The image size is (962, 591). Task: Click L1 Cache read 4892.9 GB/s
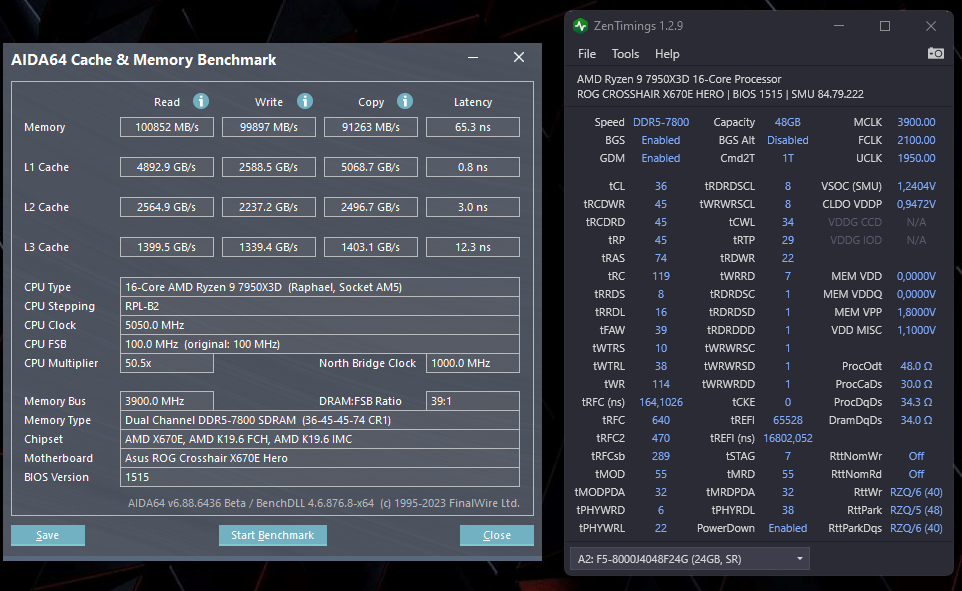click(167, 167)
